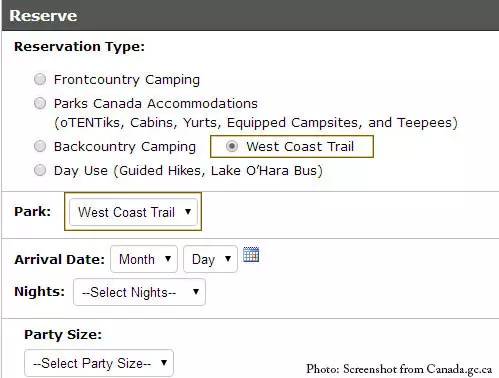Viewport: 499px width, 378px height.
Task: Expand the Month dropdown for arrival date
Action: 144,259
